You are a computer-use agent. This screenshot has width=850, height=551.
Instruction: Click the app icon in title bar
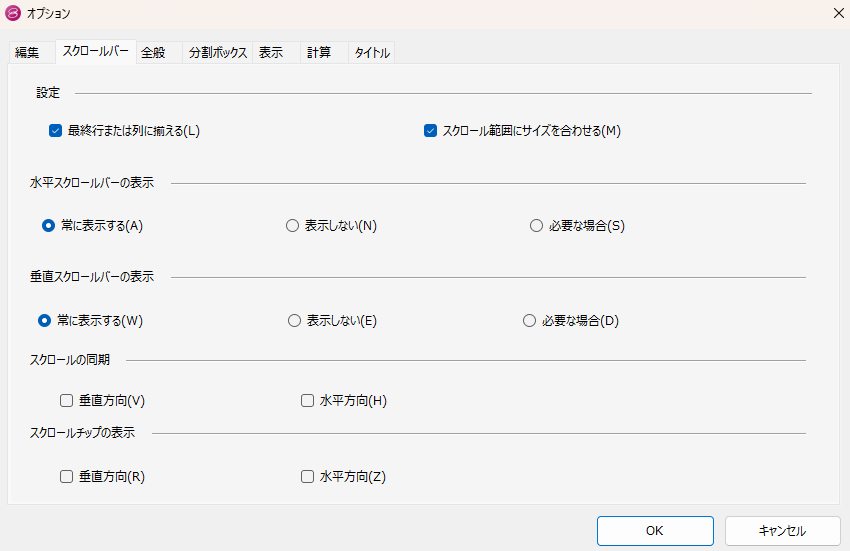click(x=12, y=13)
